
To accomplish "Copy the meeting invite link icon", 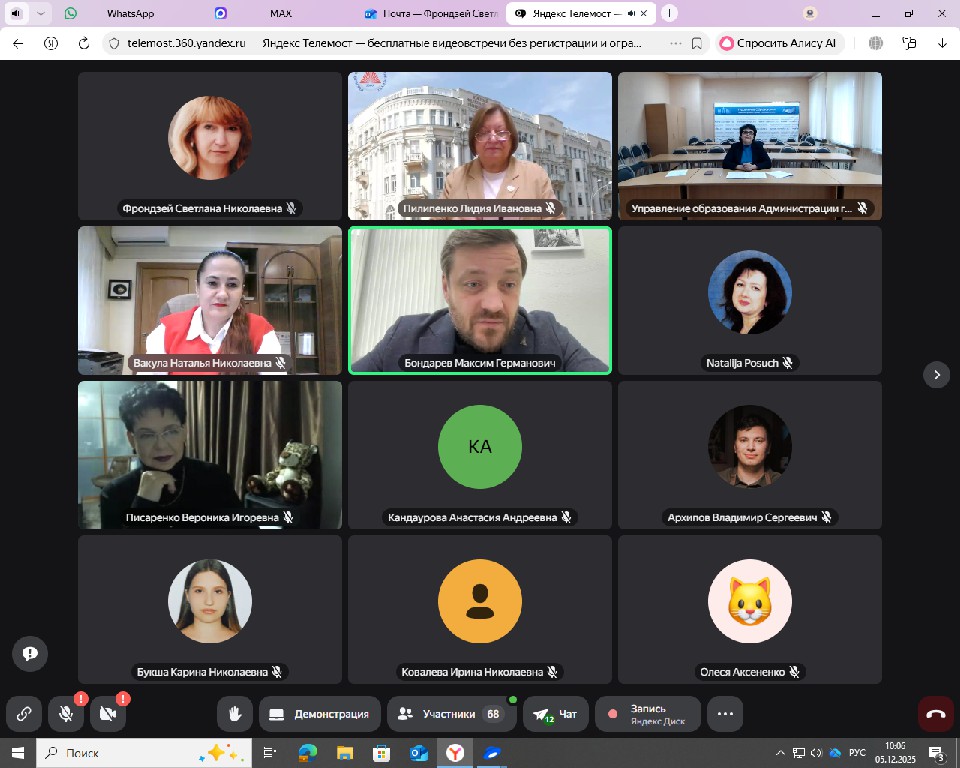I will [x=23, y=714].
